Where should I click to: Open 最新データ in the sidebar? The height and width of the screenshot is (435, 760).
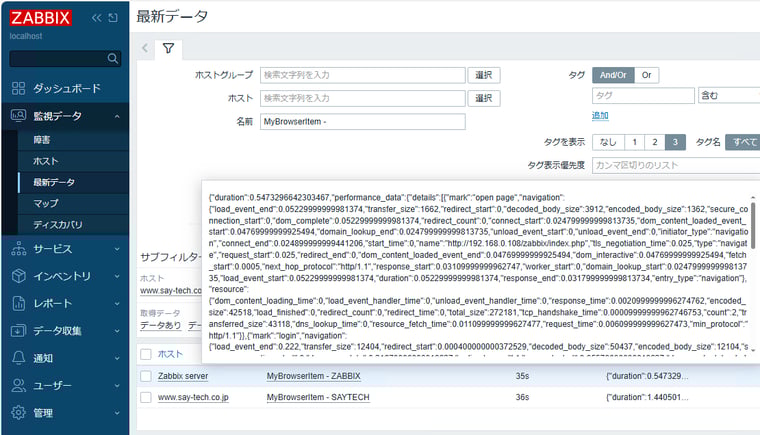tap(54, 182)
